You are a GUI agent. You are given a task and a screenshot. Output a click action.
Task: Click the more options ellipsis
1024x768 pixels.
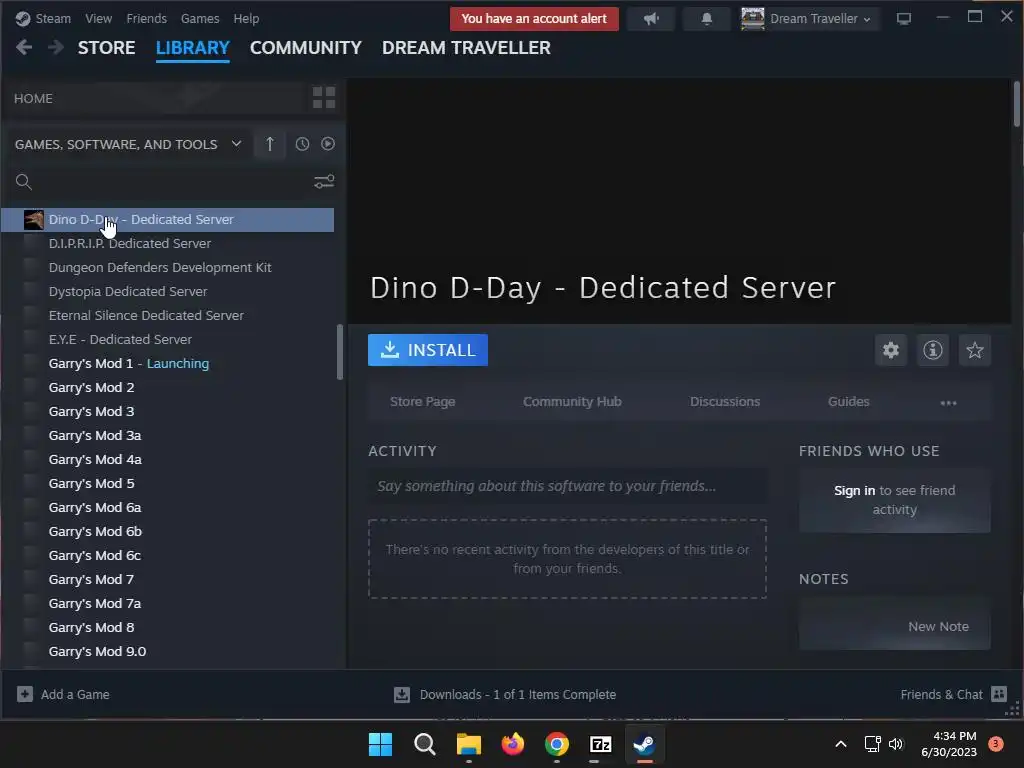[x=948, y=402]
